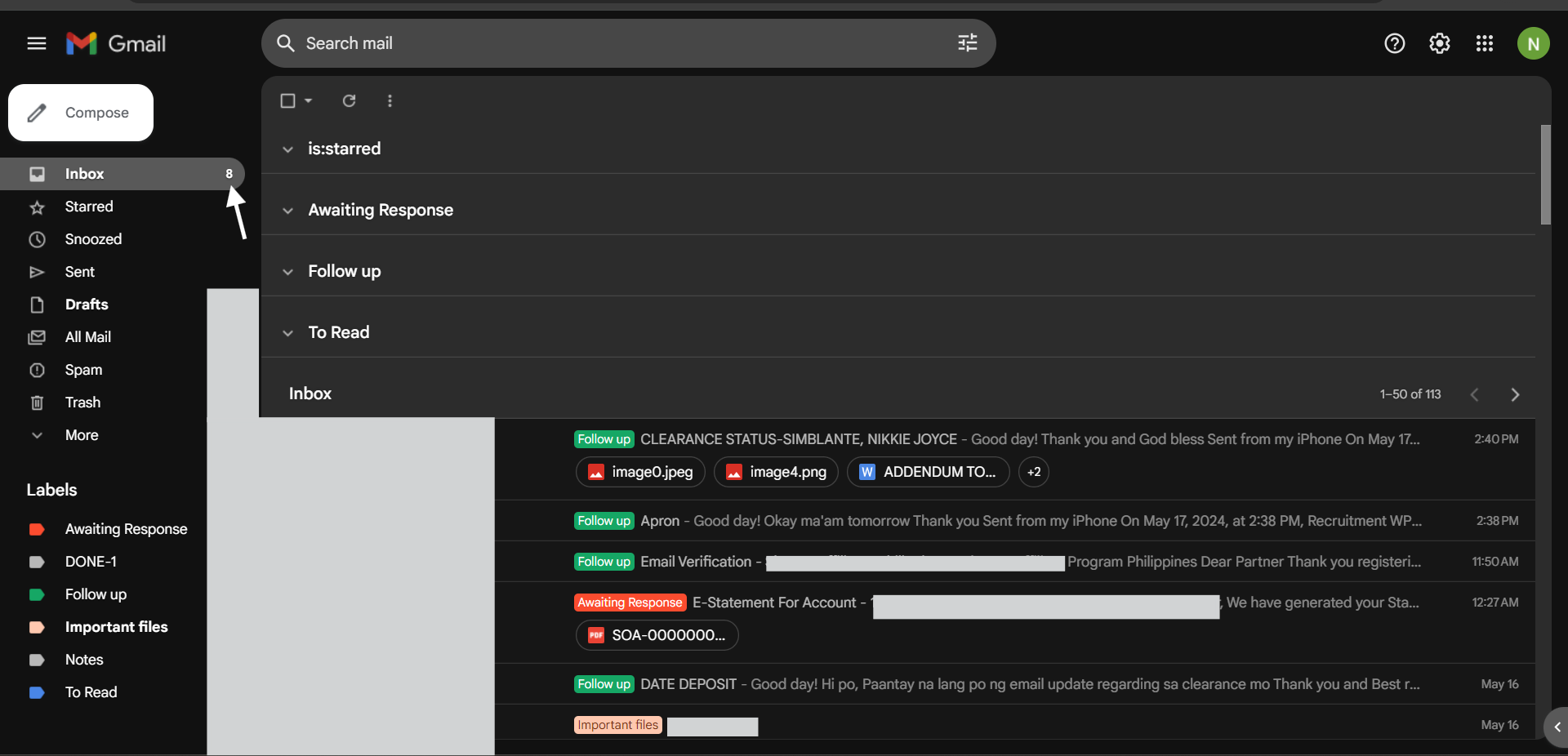Screen dimensions: 1568x756
Task: Tick the select-all checkbox
Action: coord(287,100)
